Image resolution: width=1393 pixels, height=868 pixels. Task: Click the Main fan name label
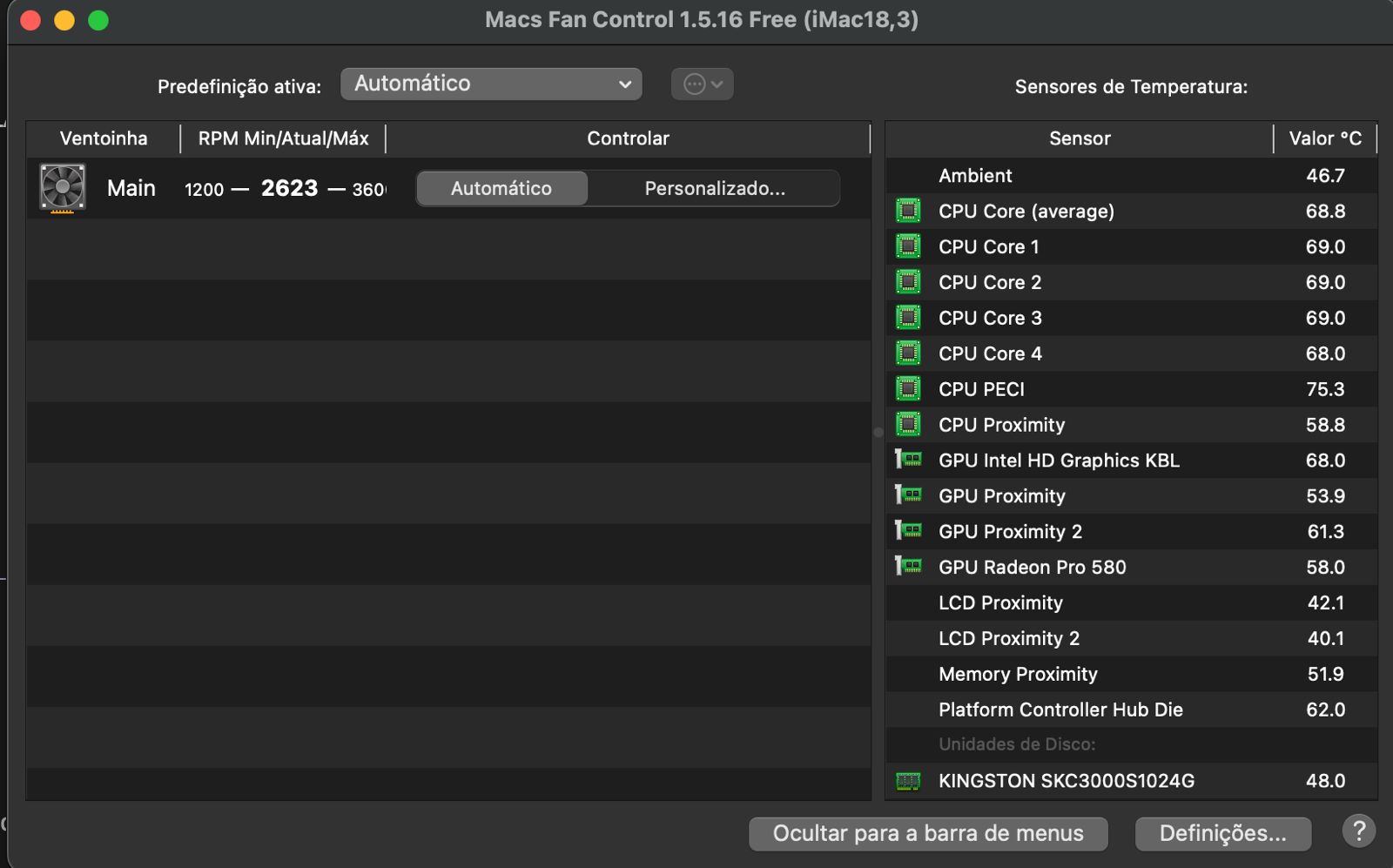click(x=131, y=188)
